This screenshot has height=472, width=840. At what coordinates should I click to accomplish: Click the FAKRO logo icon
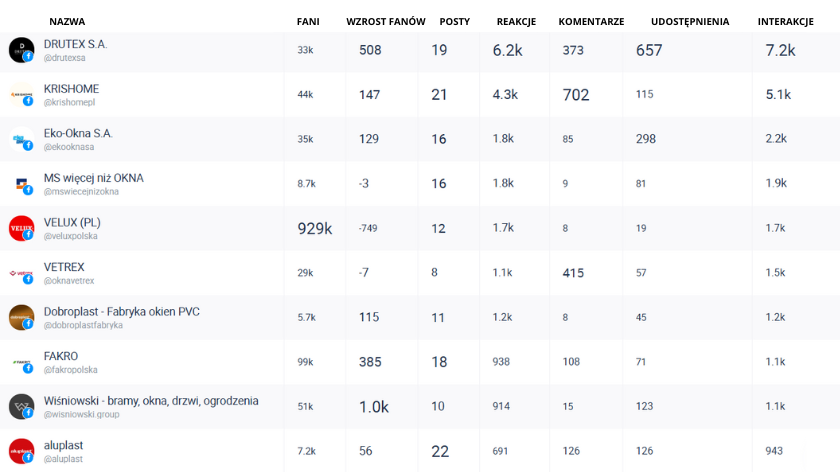[x=21, y=362]
